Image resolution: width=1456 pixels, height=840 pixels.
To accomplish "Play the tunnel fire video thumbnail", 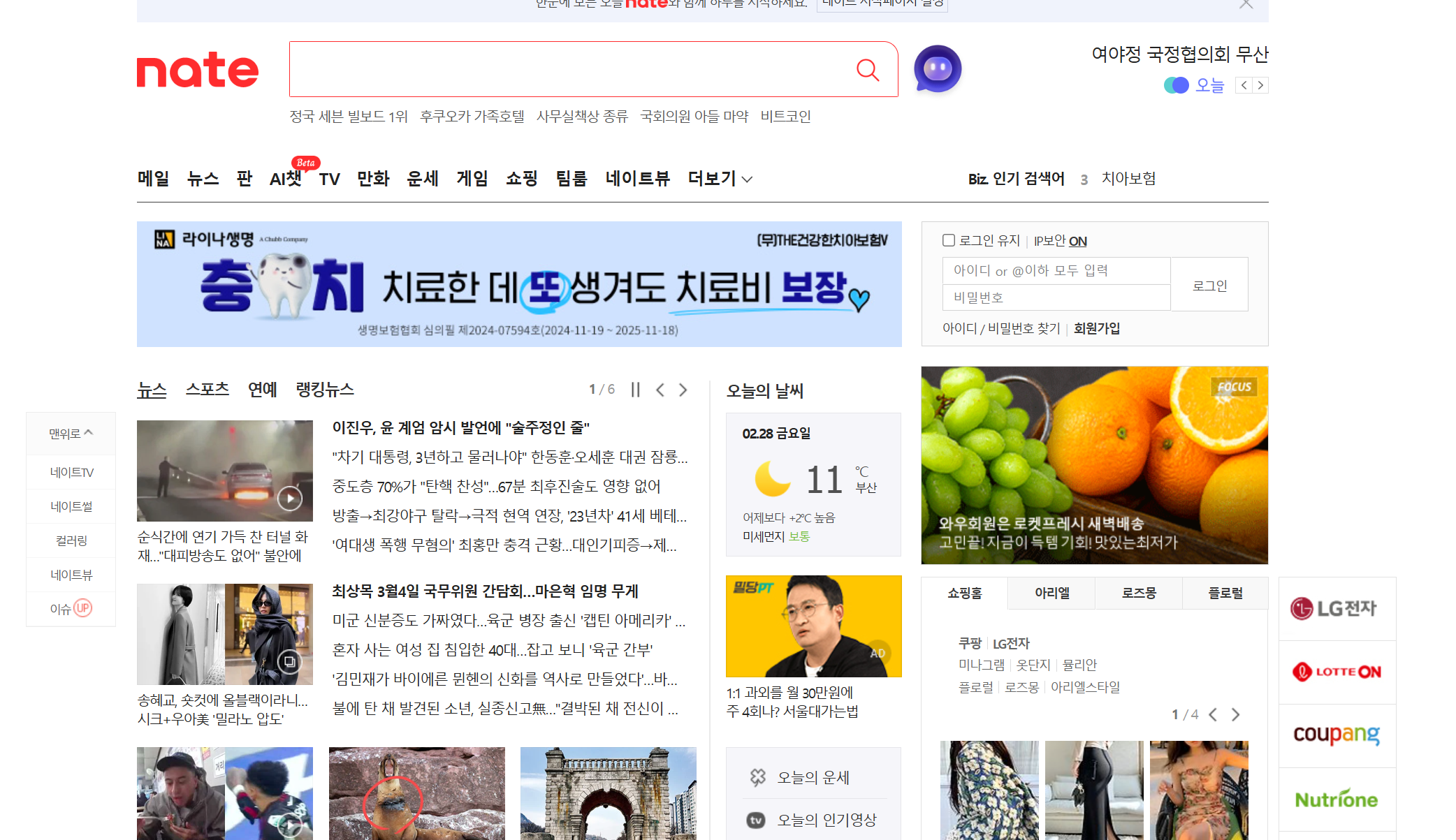I will click(x=289, y=498).
